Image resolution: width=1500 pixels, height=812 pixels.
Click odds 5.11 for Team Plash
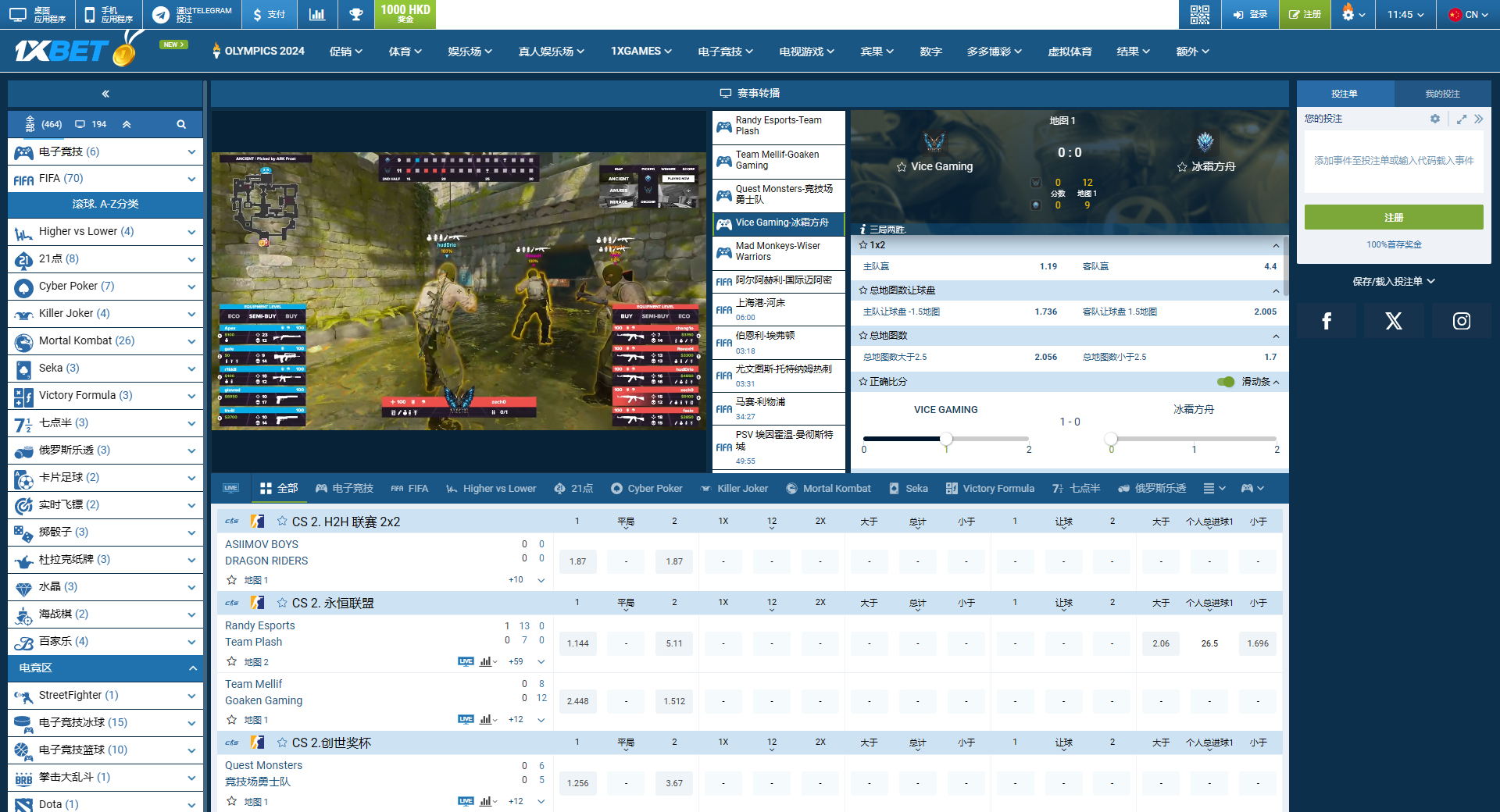[x=674, y=643]
